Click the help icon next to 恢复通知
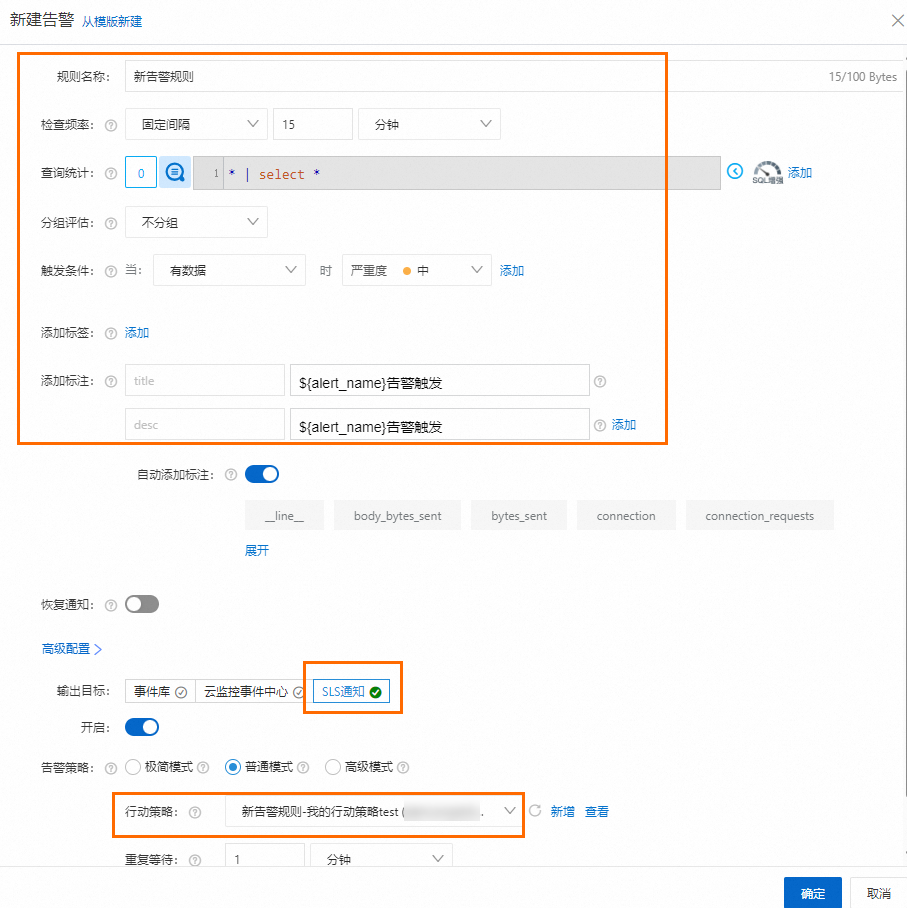The width and height of the screenshot is (907, 908). pos(111,605)
